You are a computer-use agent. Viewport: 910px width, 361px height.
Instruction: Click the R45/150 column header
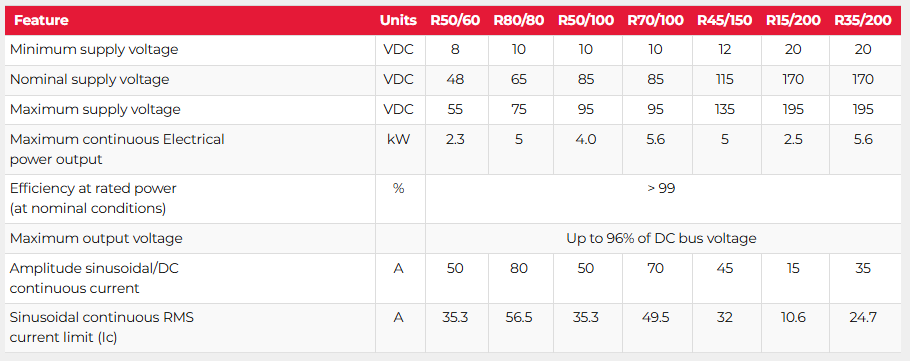(x=724, y=21)
